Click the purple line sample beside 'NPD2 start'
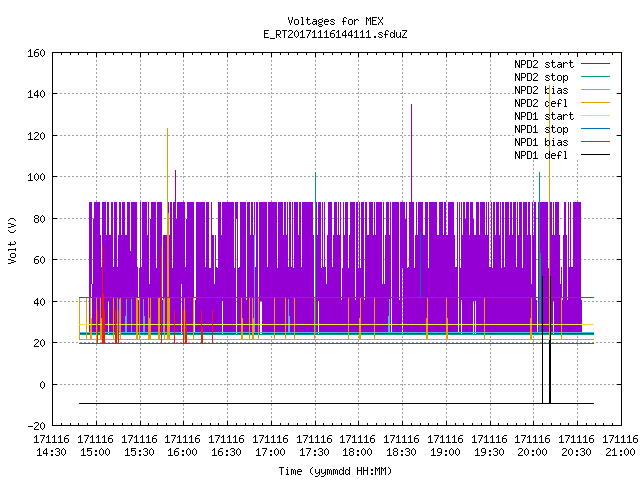640x480 pixels. coord(596,64)
